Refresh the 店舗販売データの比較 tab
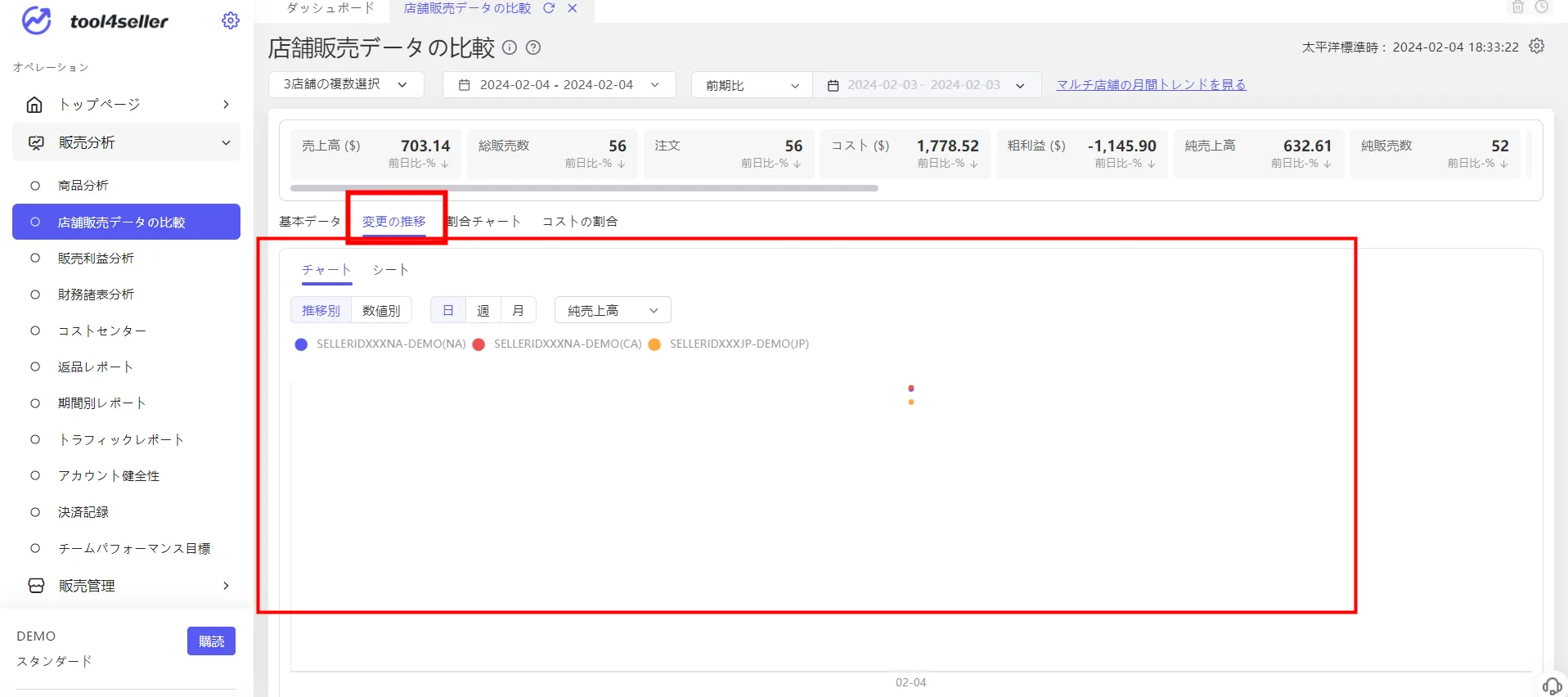 [x=549, y=8]
